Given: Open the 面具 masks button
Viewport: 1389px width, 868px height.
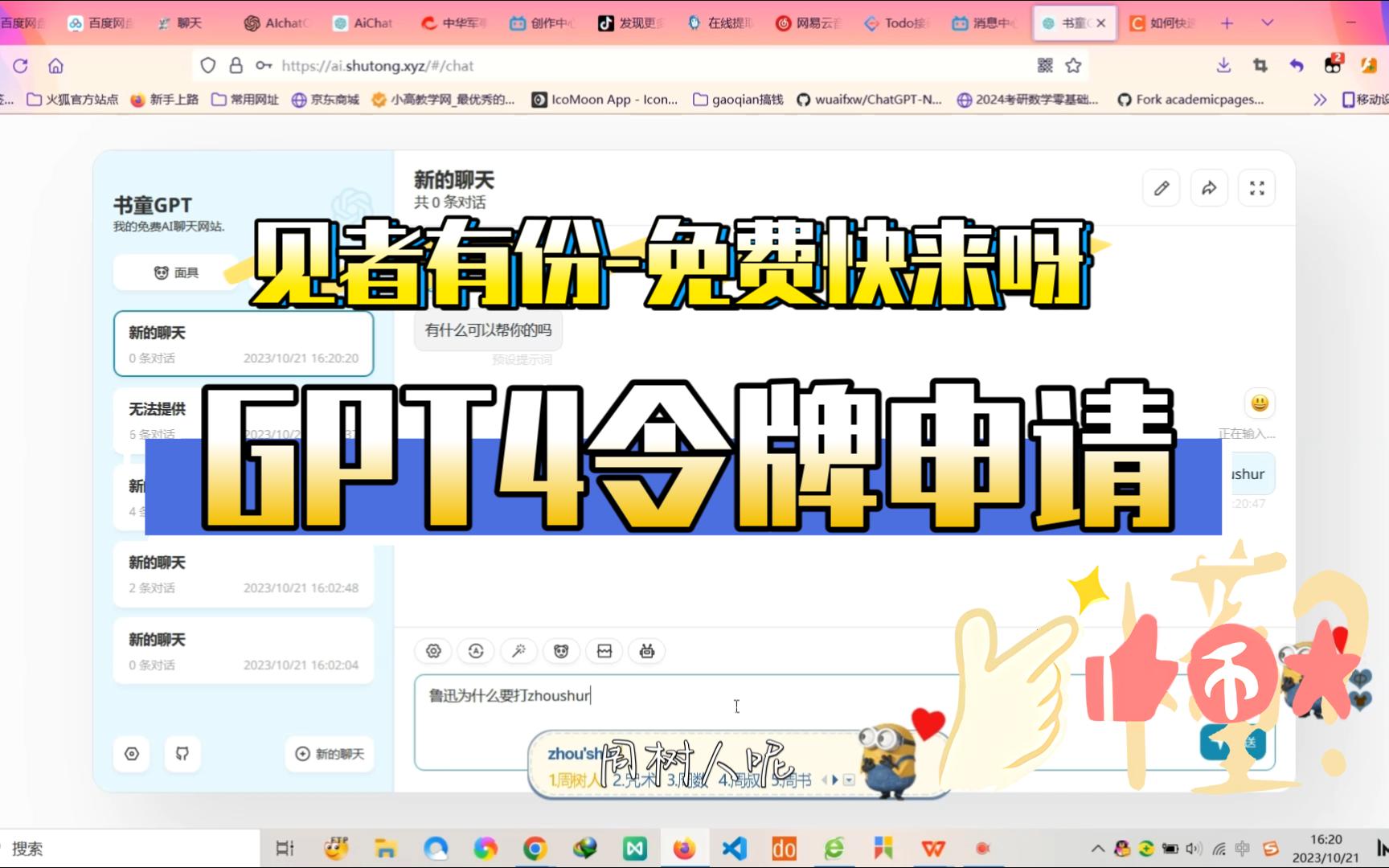Looking at the screenshot, I should click(176, 272).
